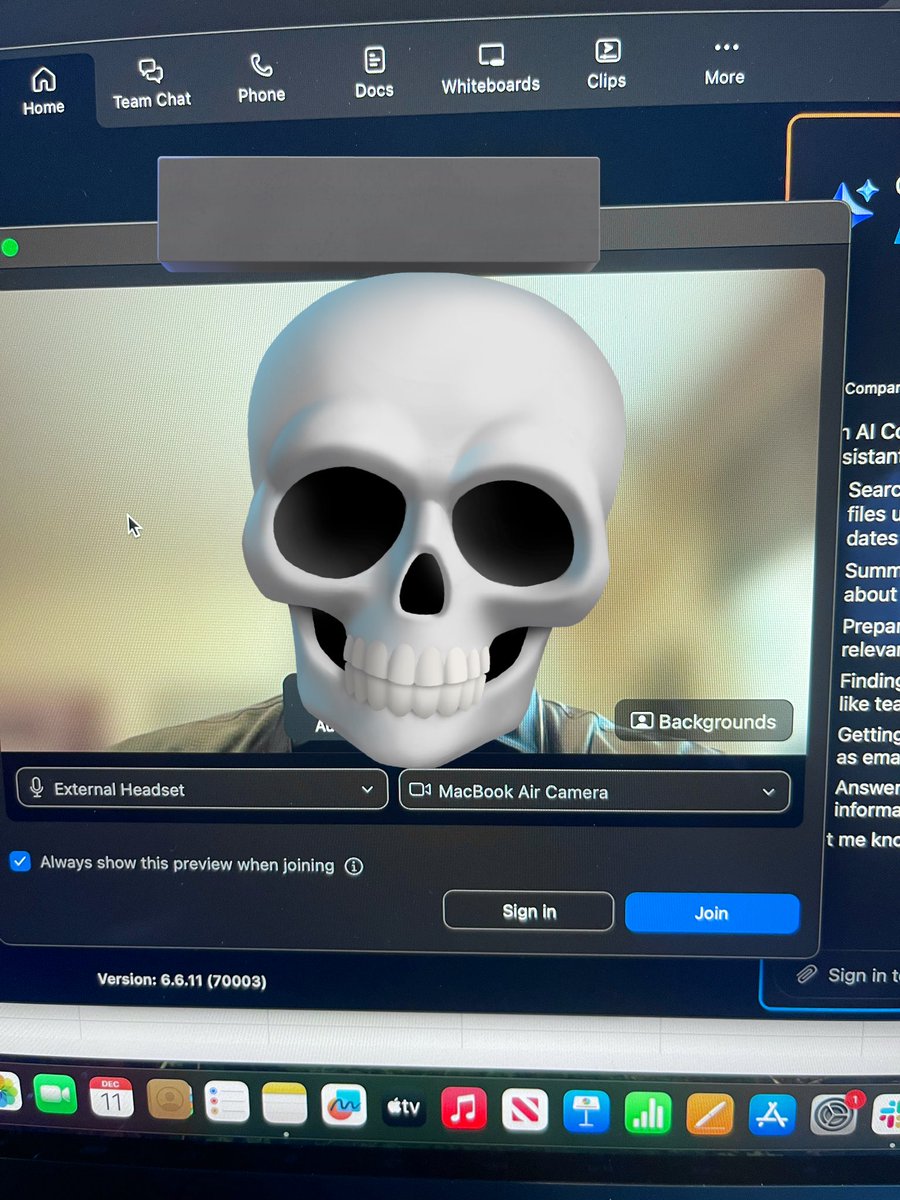Go to Whiteboards tab
900x1200 pixels.
(x=490, y=68)
